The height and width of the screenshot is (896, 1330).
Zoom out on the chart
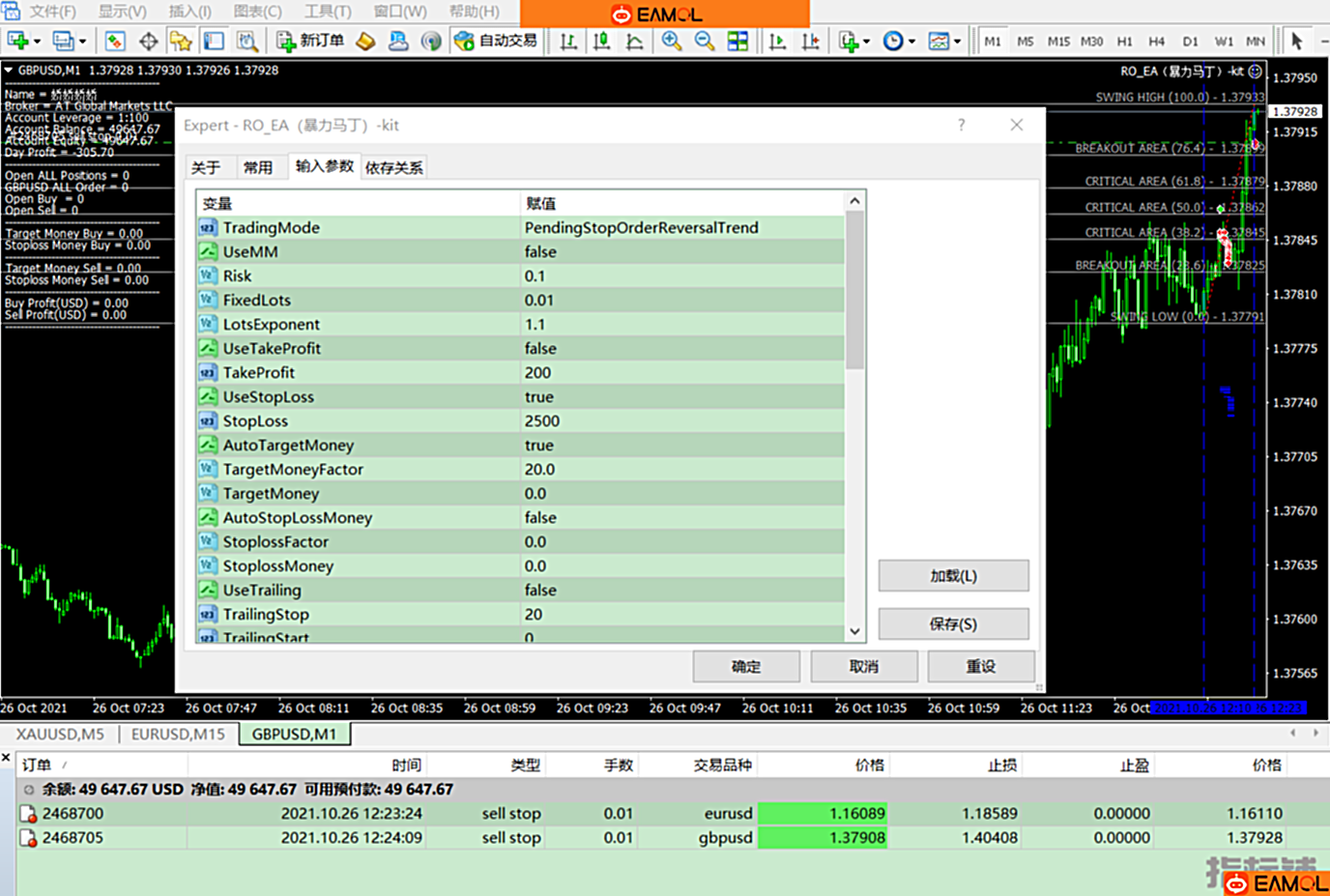pyautogui.click(x=705, y=41)
